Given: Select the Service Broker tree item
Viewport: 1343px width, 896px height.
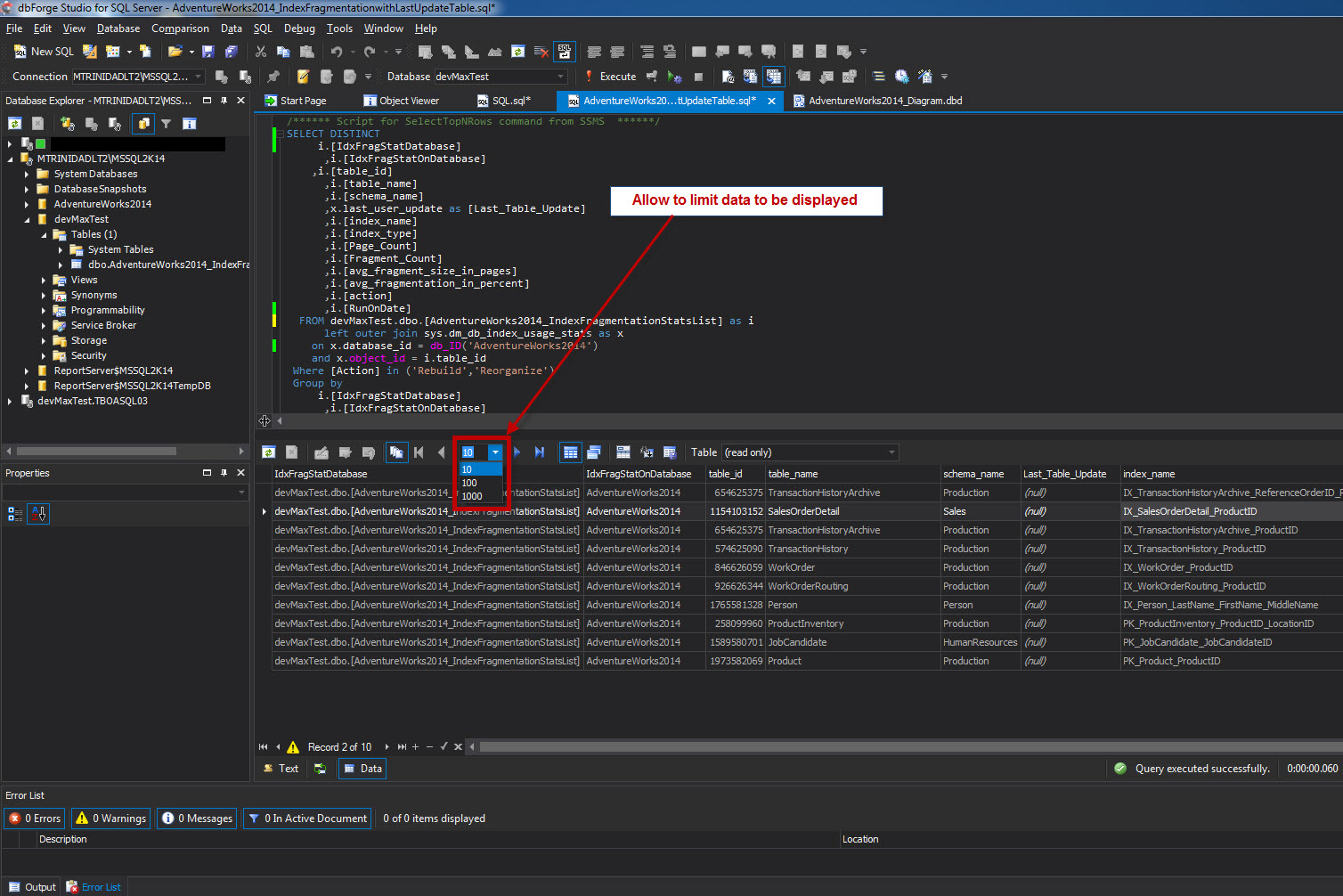Looking at the screenshot, I should coord(103,325).
